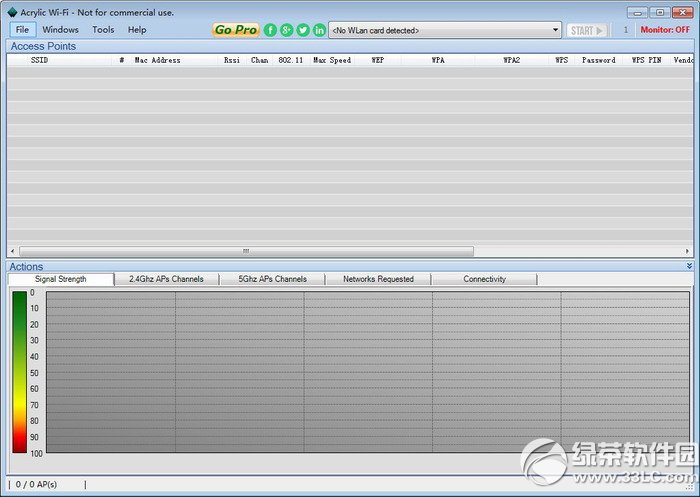Click the Acrylic Wi-Fi app logo icon
This screenshot has width=700, height=497.
(x=12, y=12)
